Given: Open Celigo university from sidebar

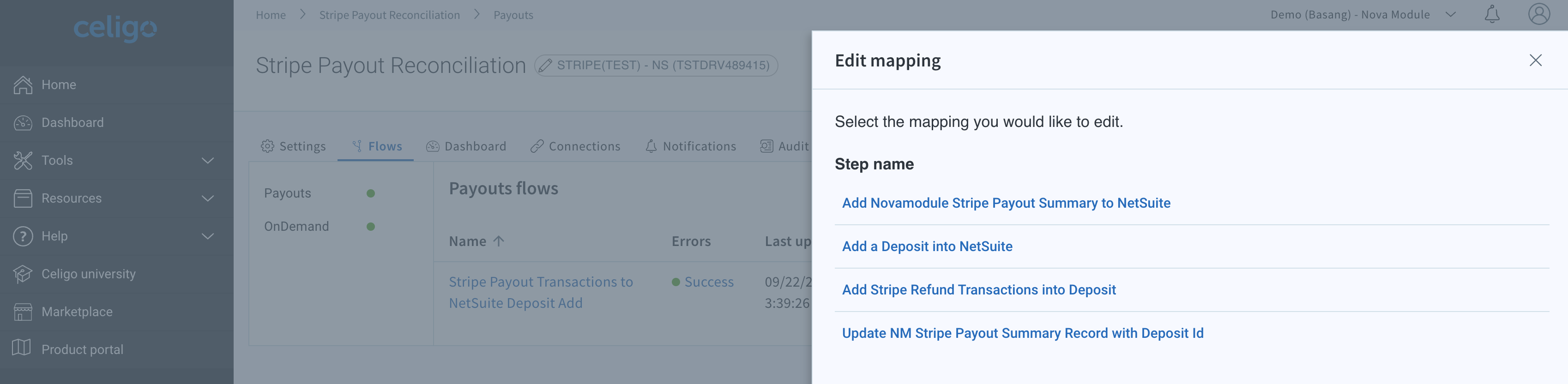Looking at the screenshot, I should coord(117,274).
